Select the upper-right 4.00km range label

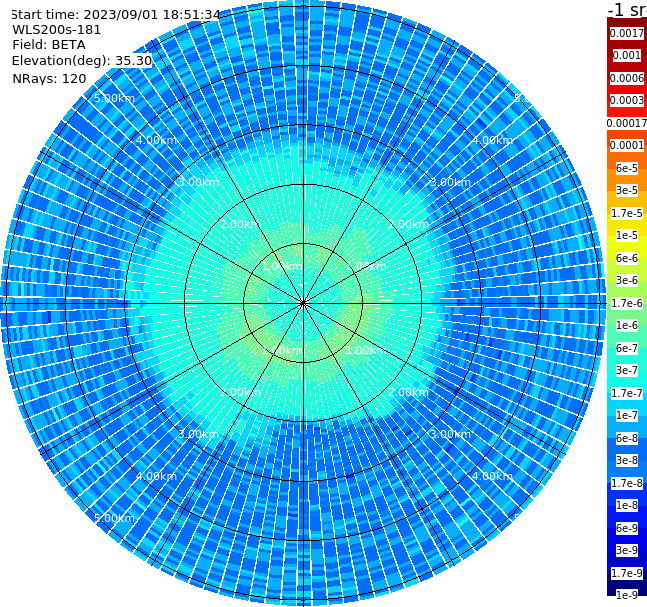coord(493,140)
